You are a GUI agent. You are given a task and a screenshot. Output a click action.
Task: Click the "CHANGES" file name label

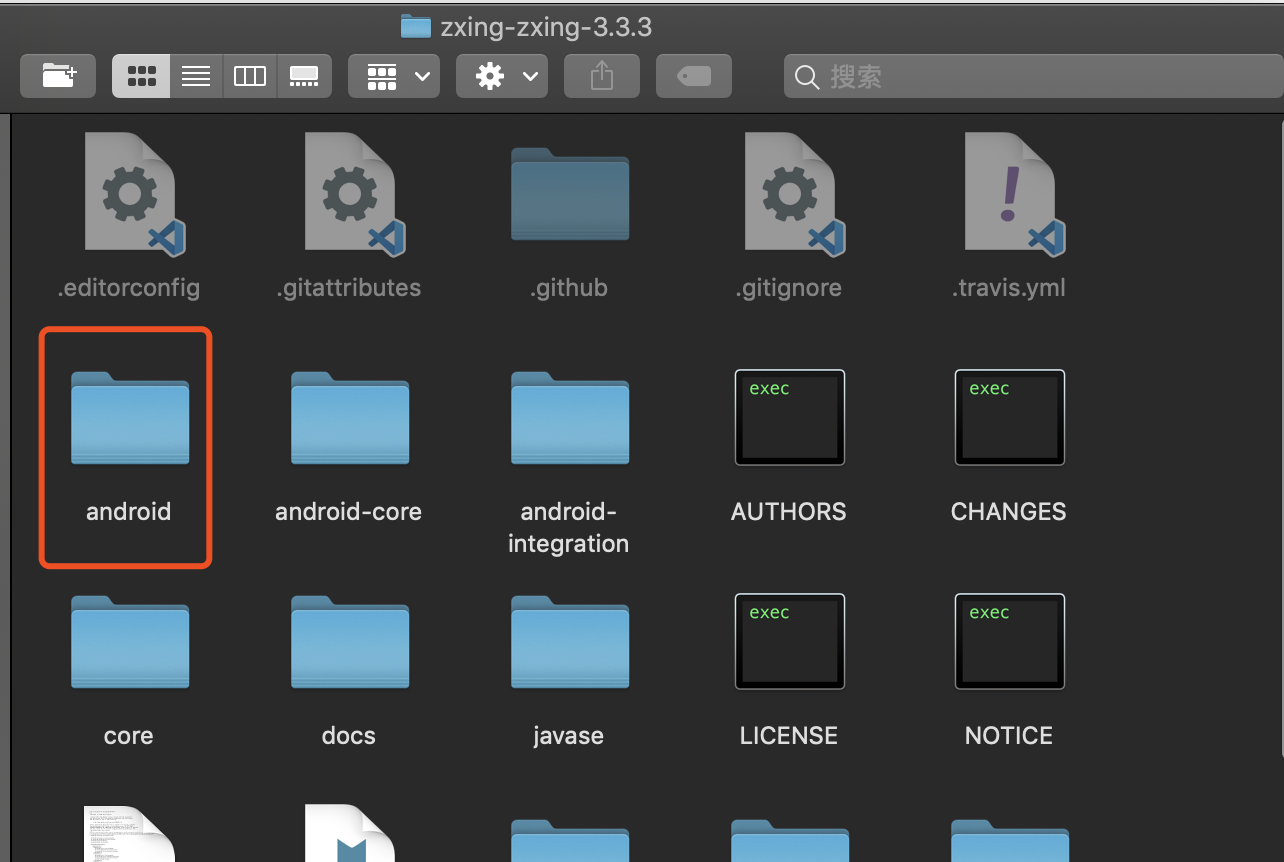point(1009,512)
